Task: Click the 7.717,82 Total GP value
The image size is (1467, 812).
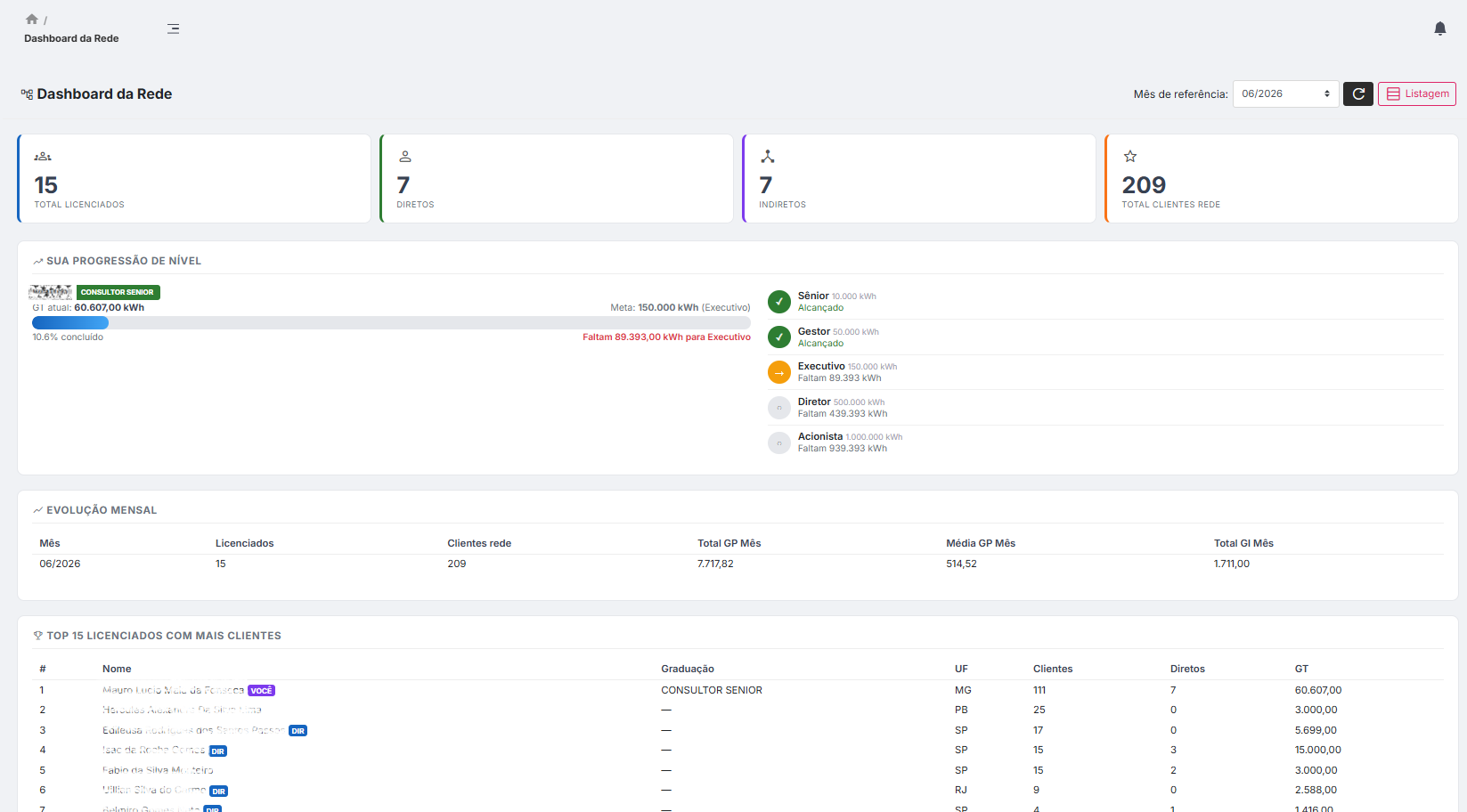Action: point(715,564)
